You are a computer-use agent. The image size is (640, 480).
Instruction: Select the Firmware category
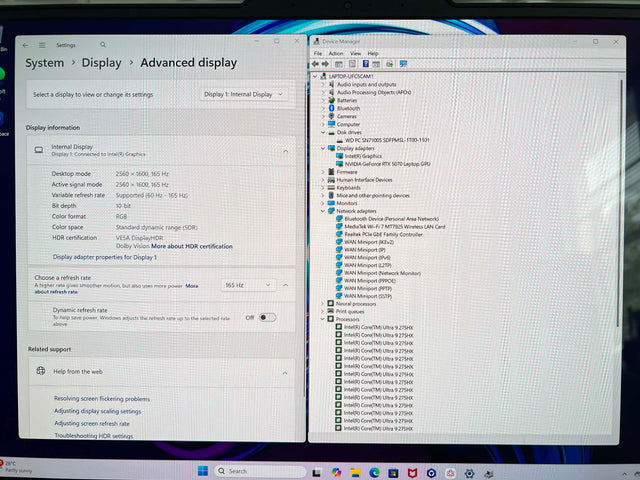pyautogui.click(x=347, y=172)
